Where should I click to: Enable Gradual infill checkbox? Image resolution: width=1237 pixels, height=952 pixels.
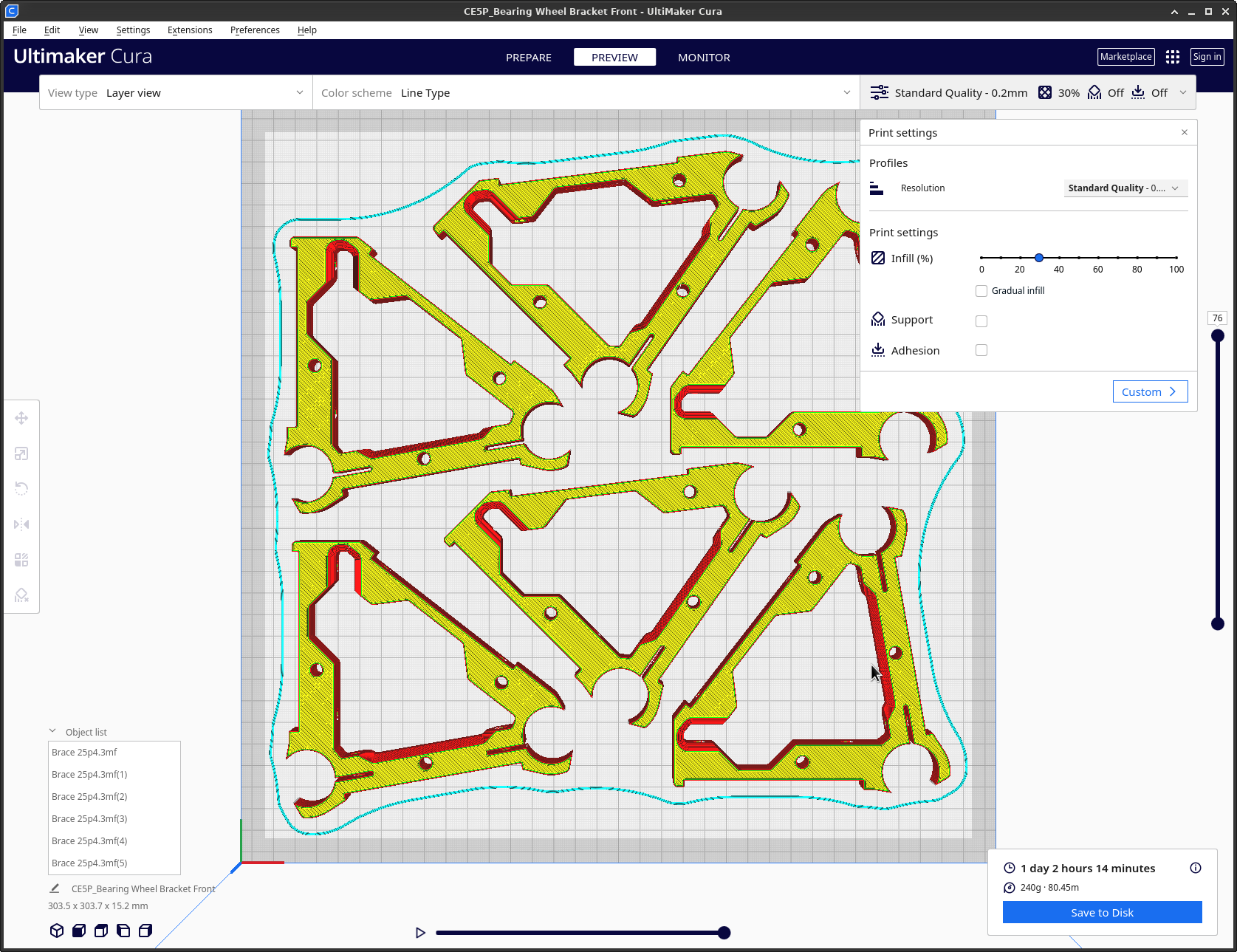(981, 291)
